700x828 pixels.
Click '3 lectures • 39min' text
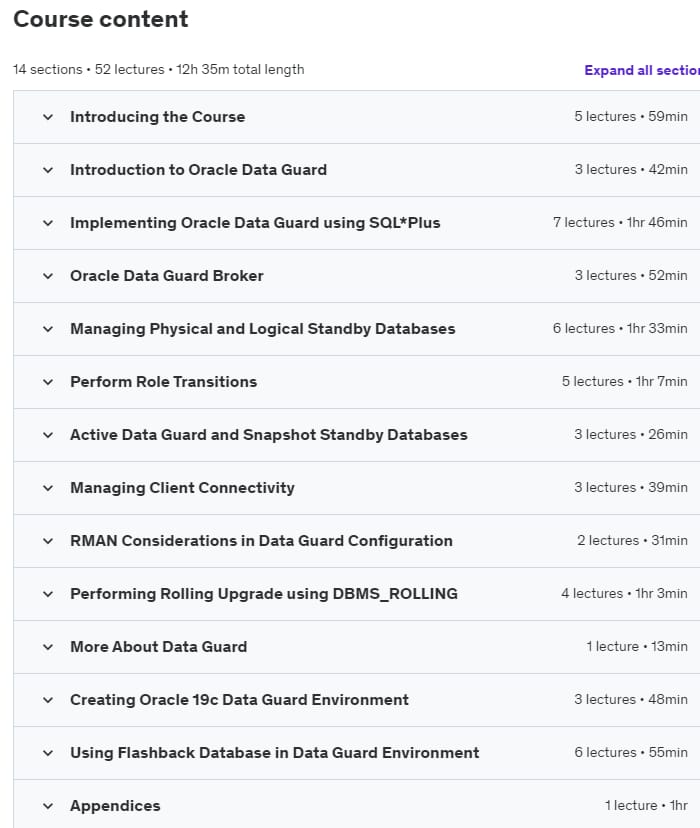coord(631,487)
